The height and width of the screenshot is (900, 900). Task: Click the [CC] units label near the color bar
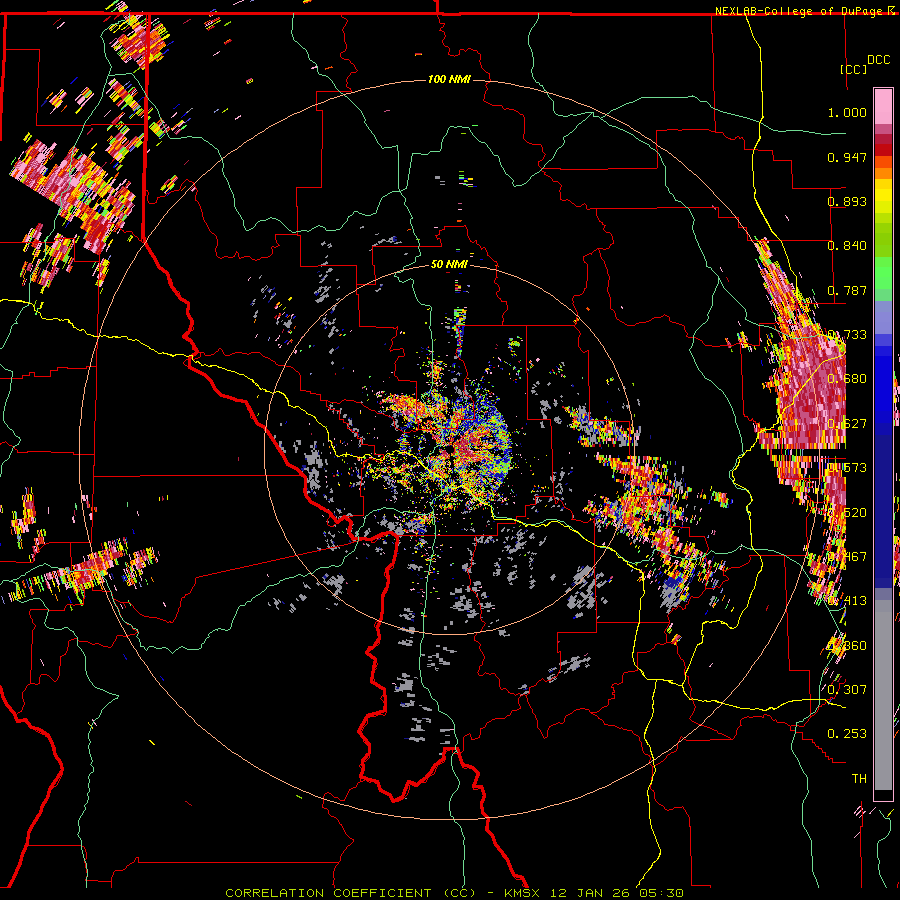click(854, 69)
